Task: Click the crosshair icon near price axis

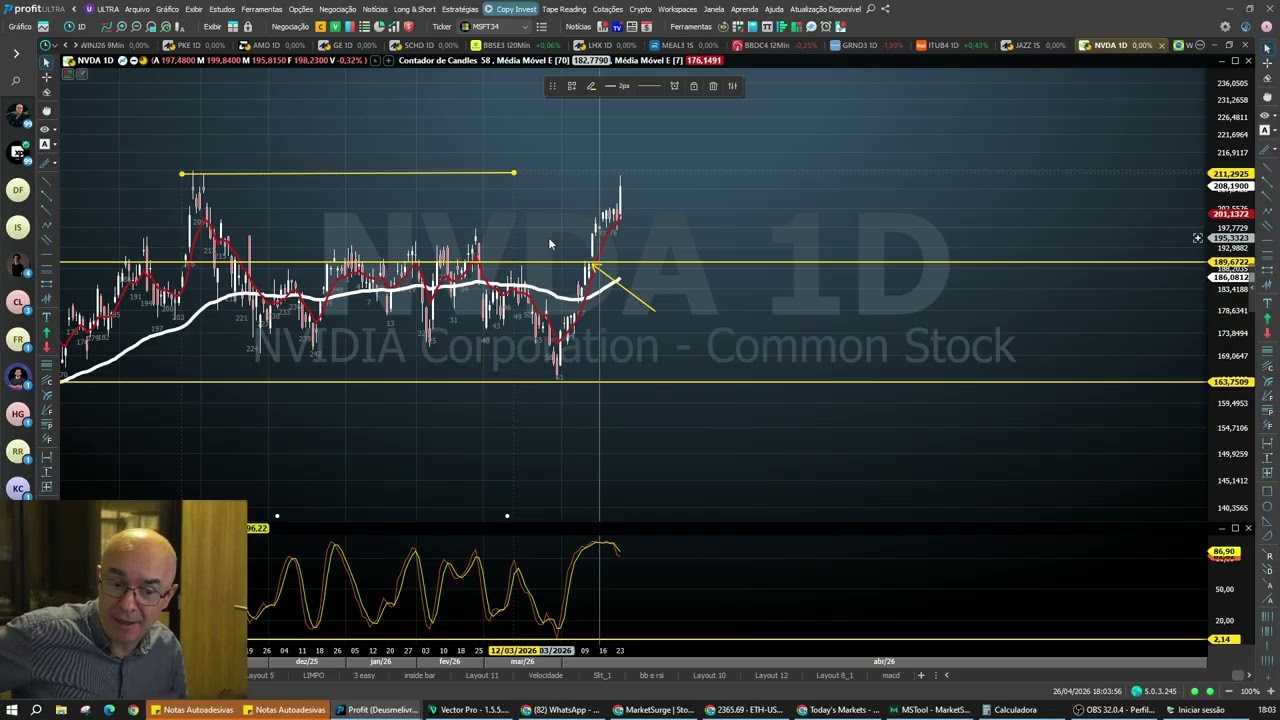Action: pos(1197,238)
